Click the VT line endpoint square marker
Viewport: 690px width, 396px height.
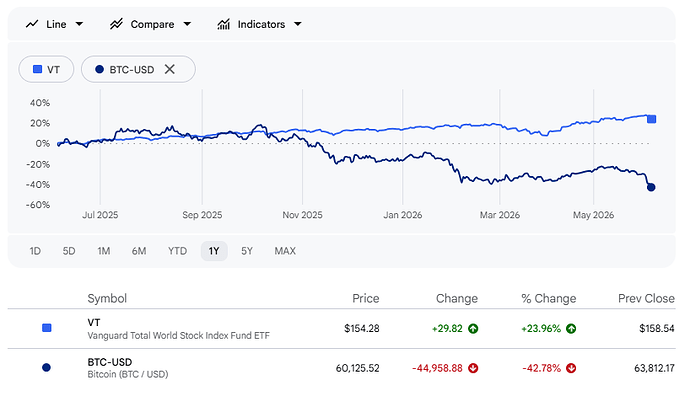click(x=652, y=119)
